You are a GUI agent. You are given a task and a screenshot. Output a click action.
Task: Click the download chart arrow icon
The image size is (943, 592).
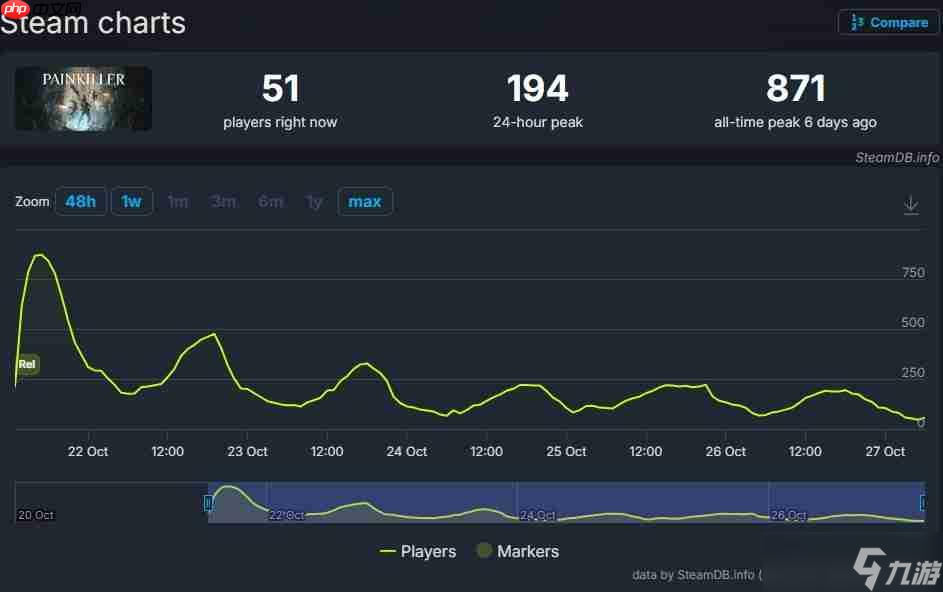(910, 205)
